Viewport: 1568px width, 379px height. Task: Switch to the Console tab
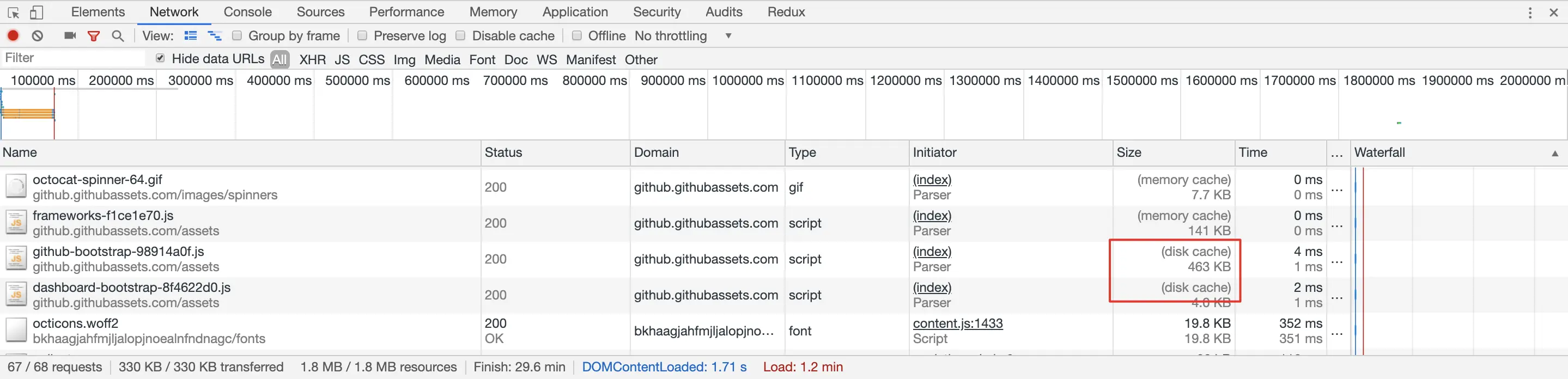click(247, 12)
